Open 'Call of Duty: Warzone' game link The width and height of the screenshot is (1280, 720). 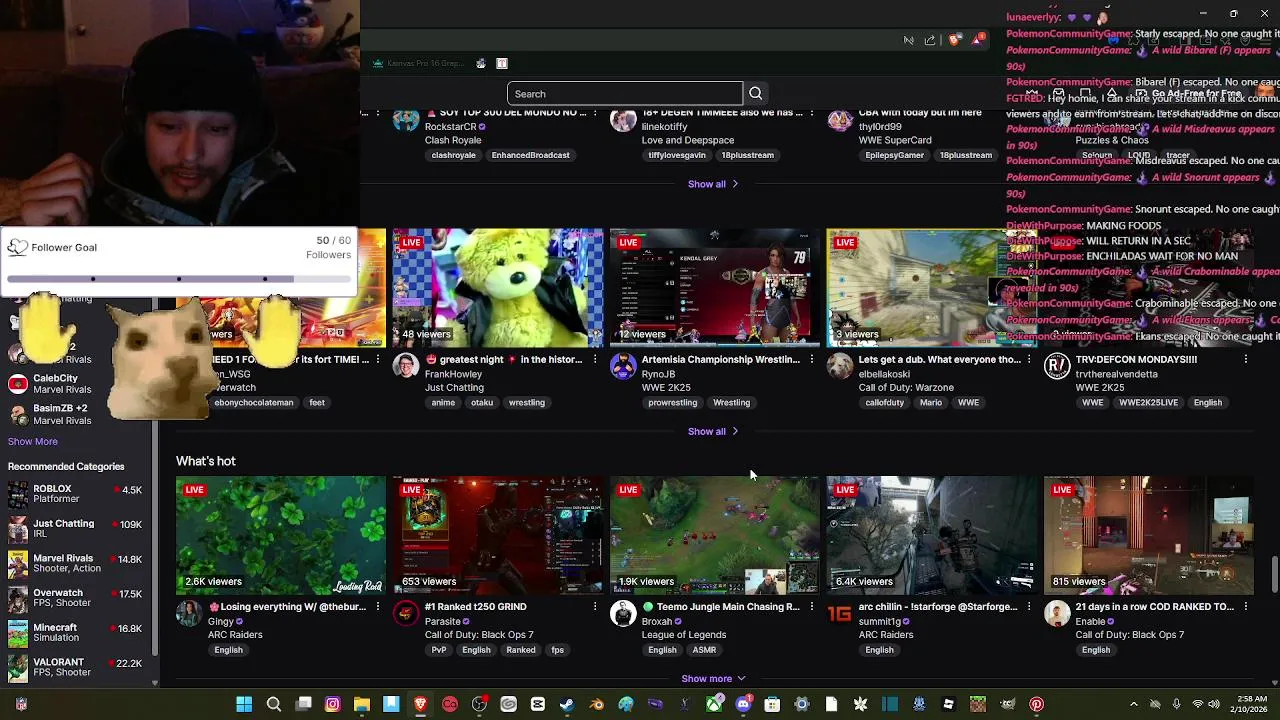[x=906, y=388]
